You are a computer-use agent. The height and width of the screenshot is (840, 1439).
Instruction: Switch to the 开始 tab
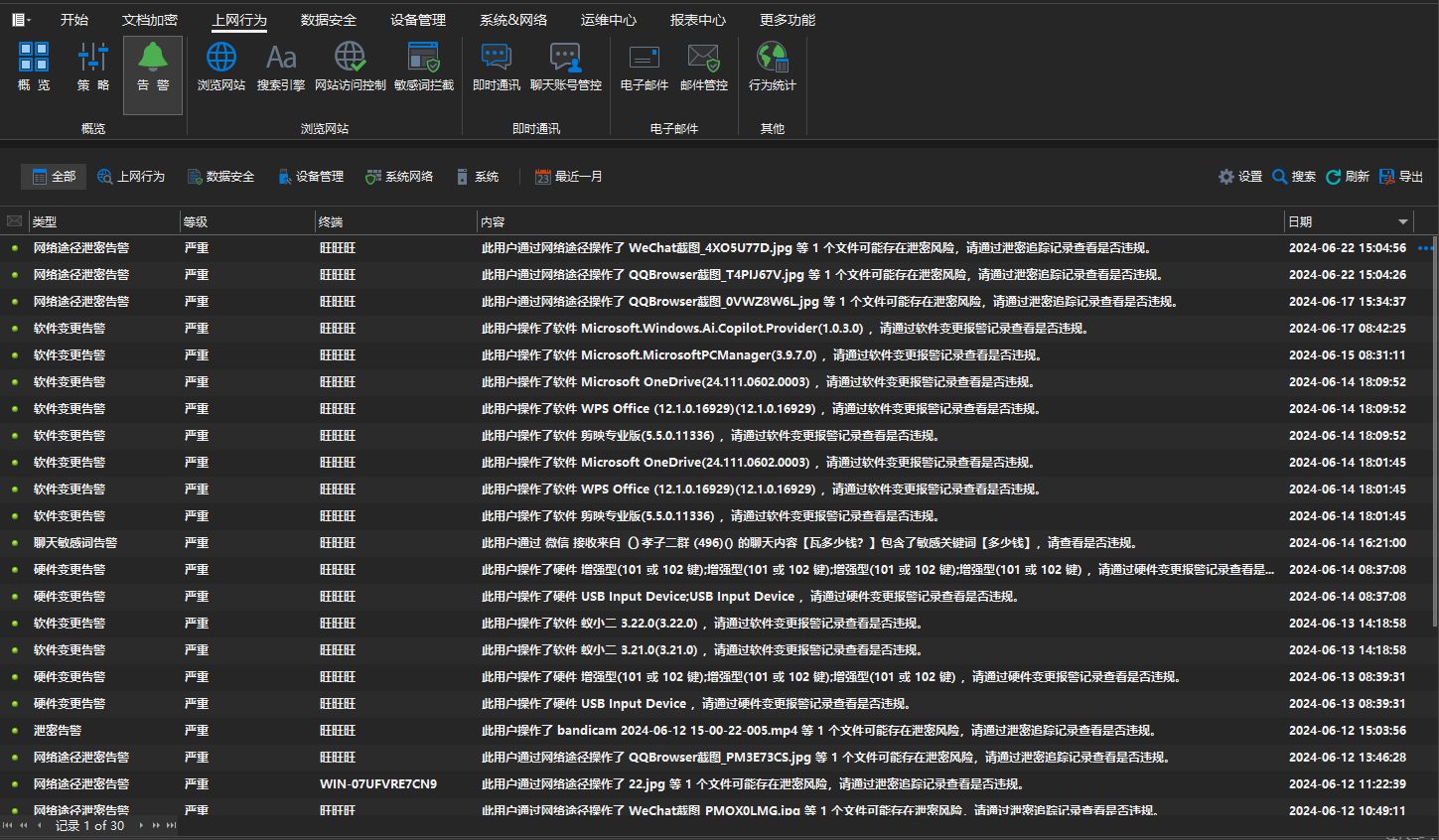coord(74,20)
